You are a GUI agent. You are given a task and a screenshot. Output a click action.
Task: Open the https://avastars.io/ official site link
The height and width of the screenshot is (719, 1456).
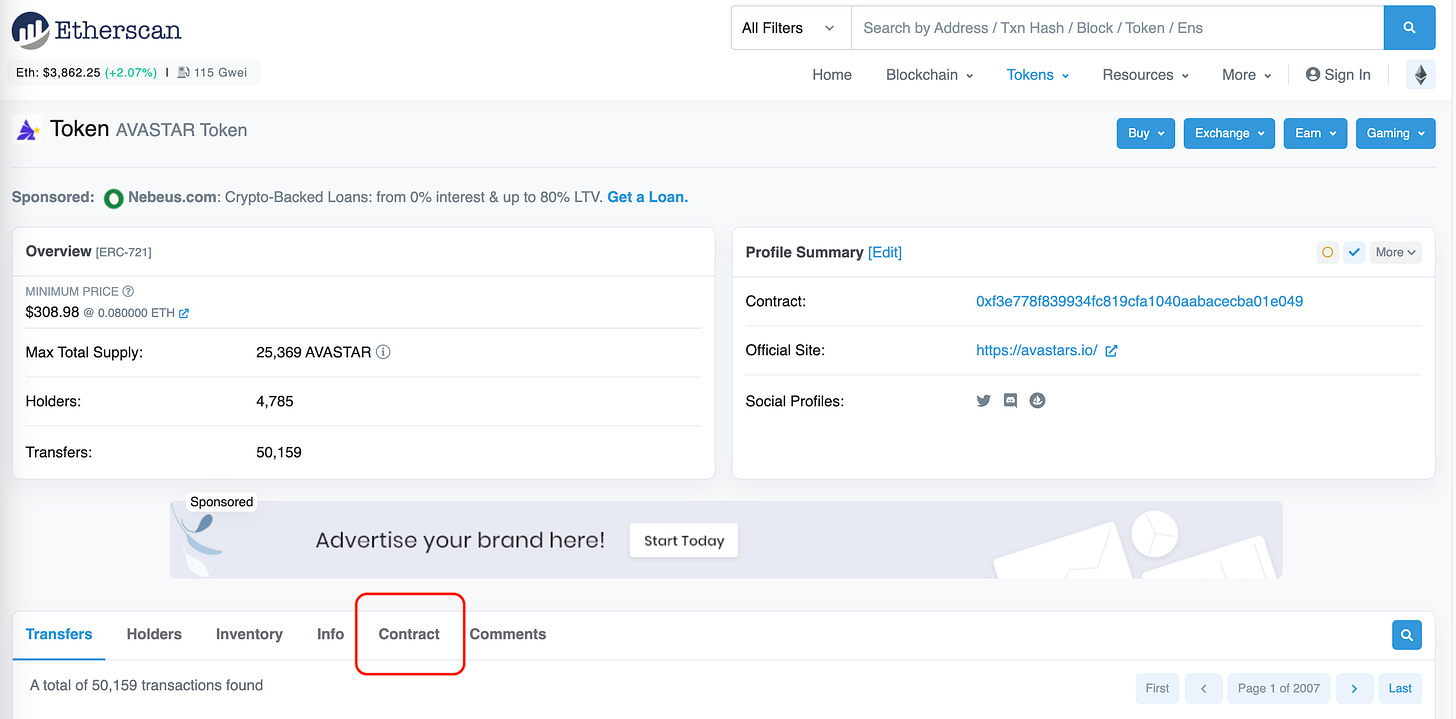click(x=1037, y=351)
